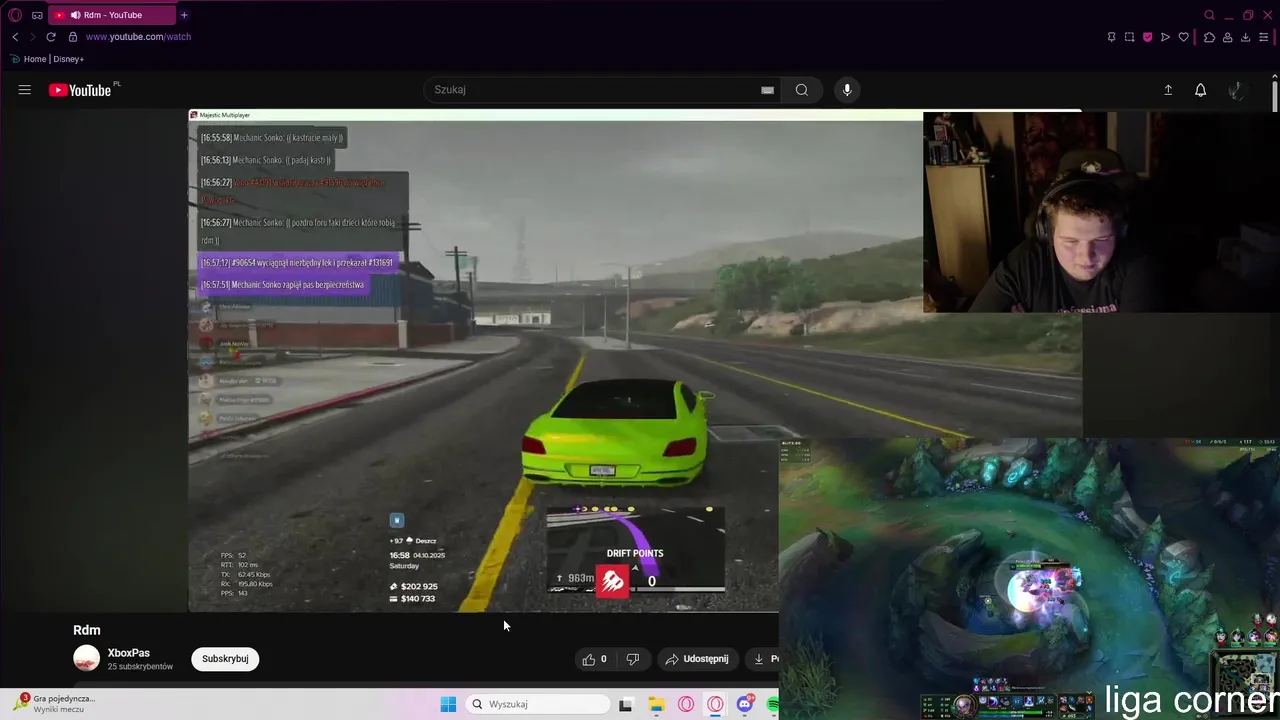The image size is (1280, 720).
Task: Click the Udostępnij share button
Action: click(697, 659)
